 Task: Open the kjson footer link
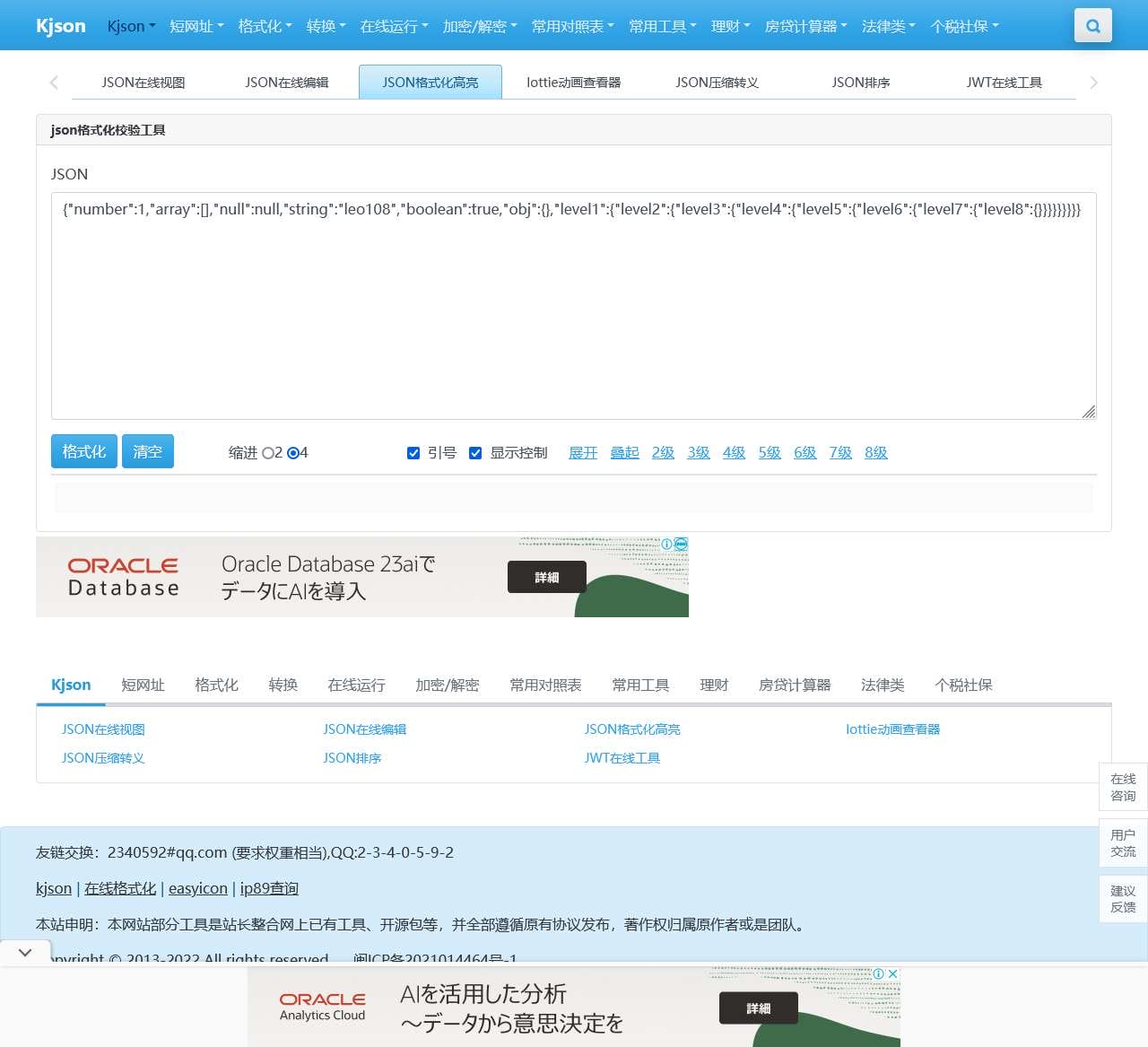(54, 888)
